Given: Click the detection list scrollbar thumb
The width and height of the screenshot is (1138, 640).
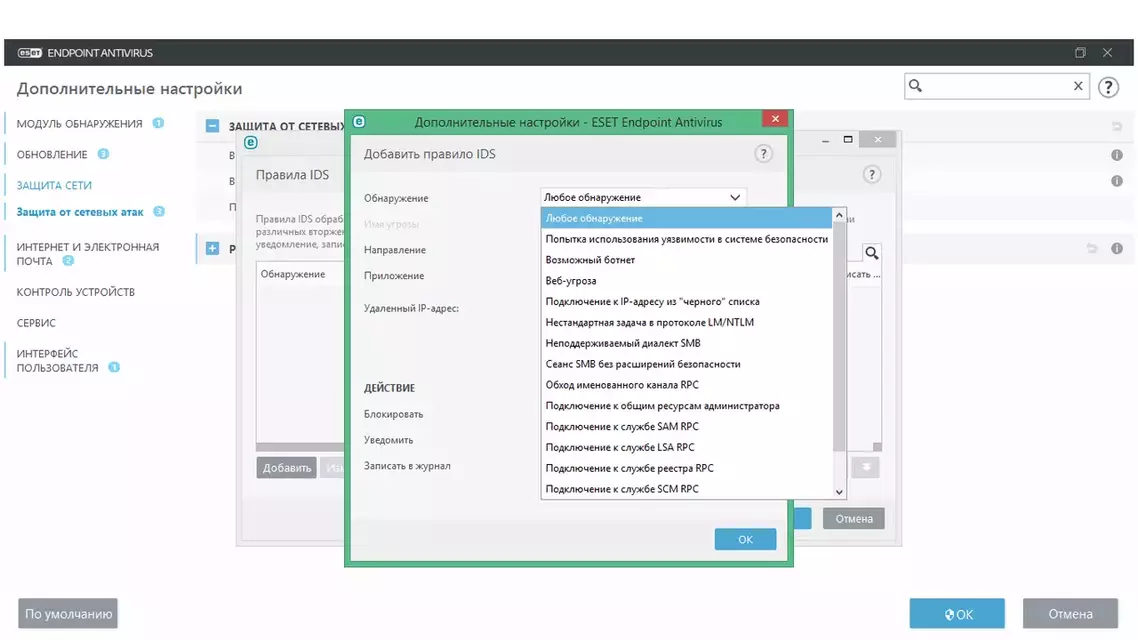Looking at the screenshot, I should pos(839,337).
